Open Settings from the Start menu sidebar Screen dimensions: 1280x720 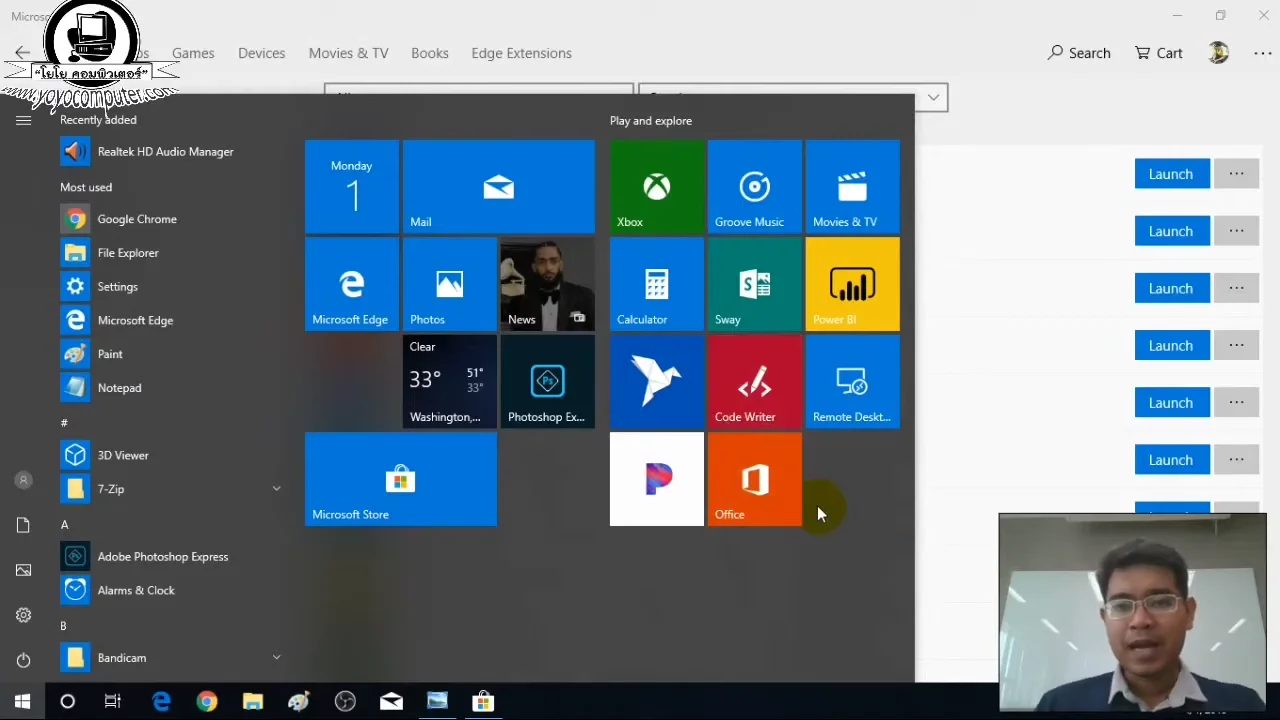click(x=117, y=286)
